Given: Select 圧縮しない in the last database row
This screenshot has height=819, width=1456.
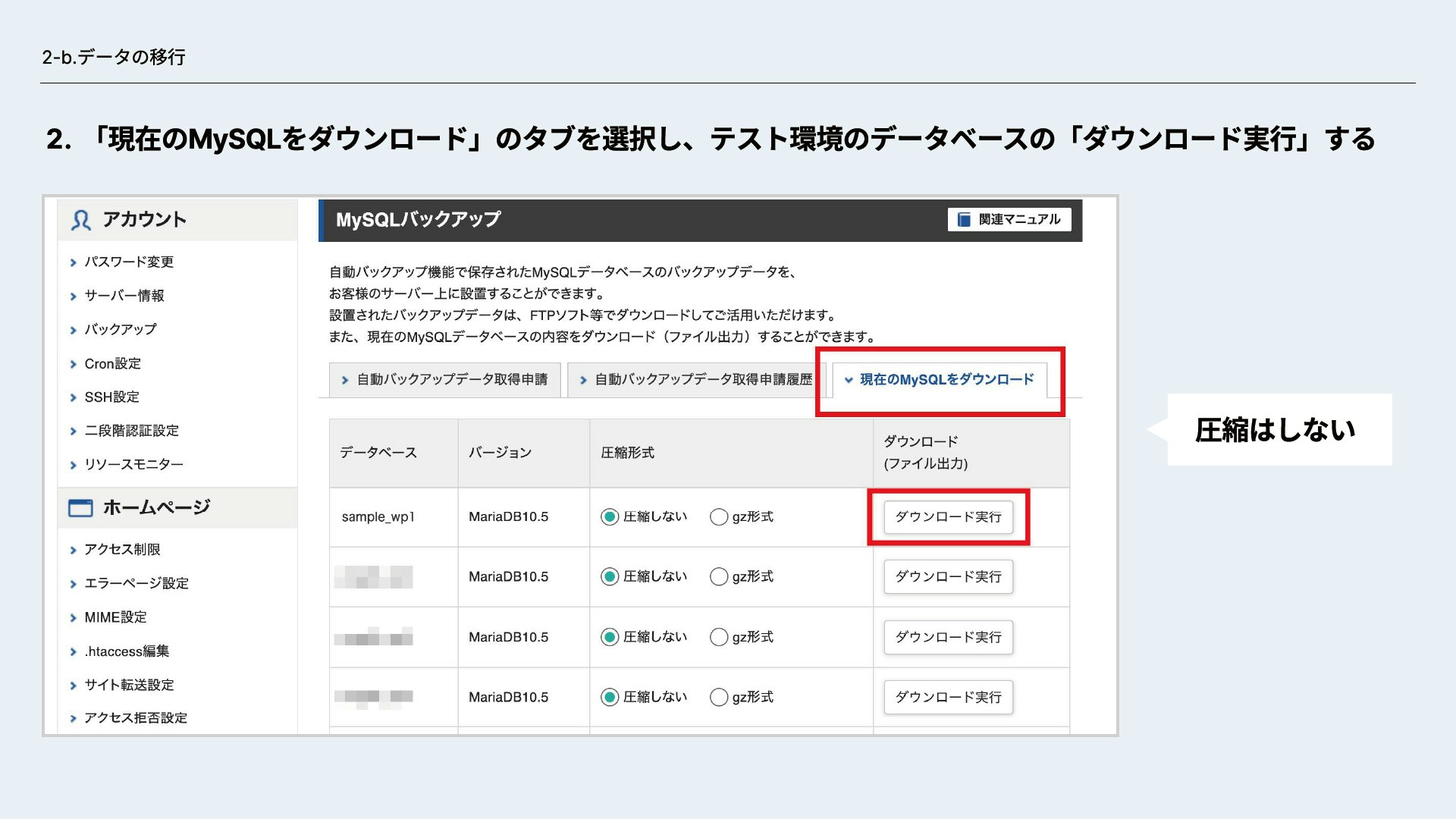Looking at the screenshot, I should [x=610, y=698].
